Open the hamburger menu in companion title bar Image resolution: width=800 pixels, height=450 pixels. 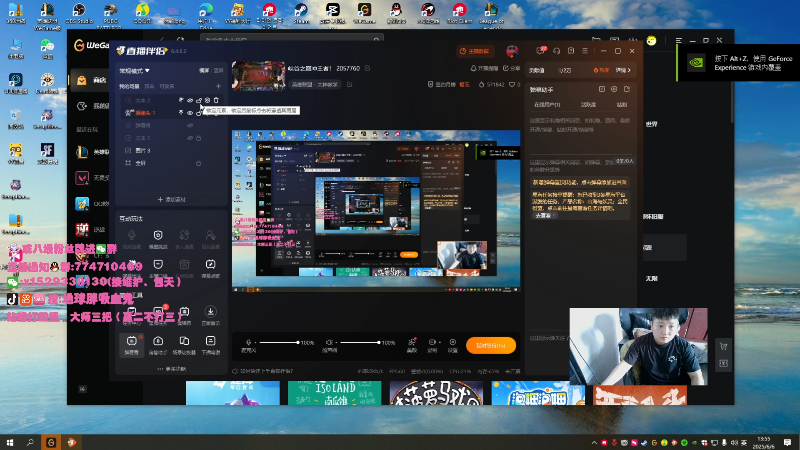(585, 51)
